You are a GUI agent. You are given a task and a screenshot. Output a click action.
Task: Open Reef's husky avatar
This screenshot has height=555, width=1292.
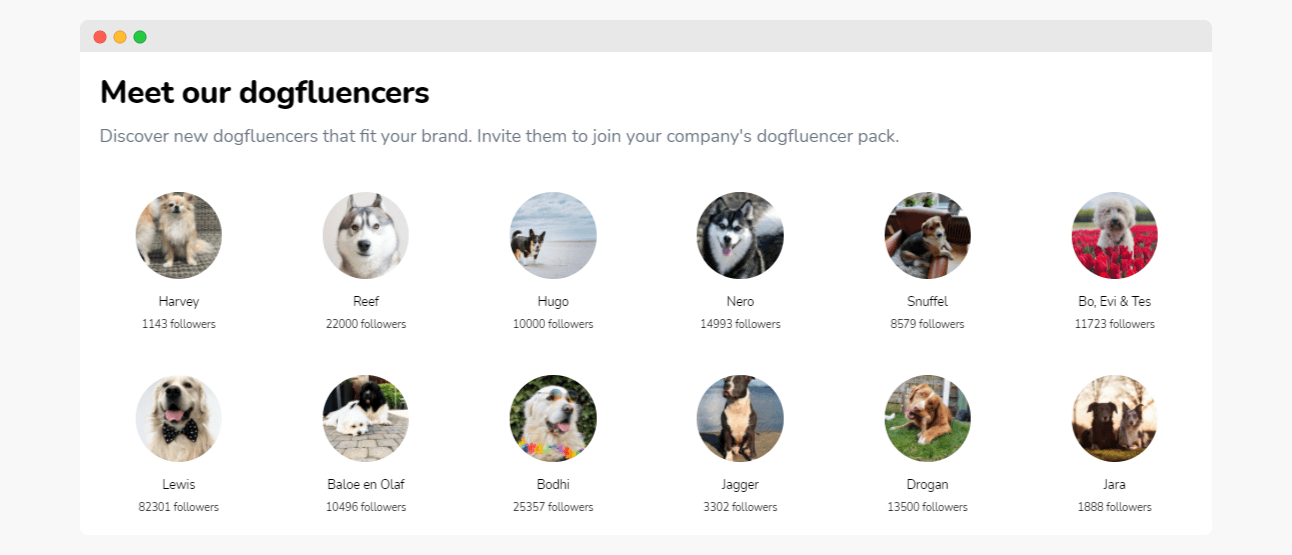click(366, 235)
